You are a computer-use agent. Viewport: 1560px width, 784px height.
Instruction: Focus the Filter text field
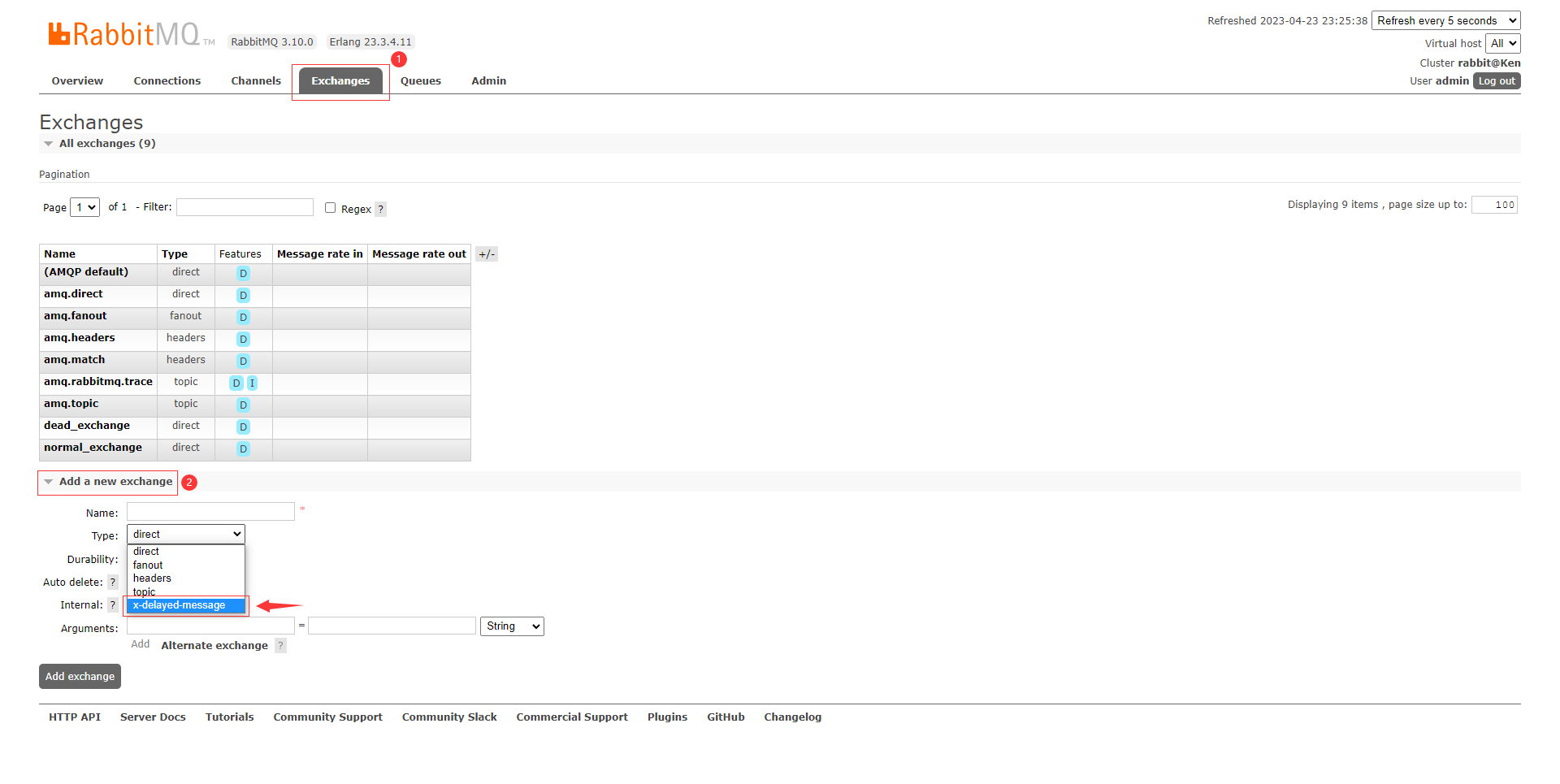click(245, 207)
